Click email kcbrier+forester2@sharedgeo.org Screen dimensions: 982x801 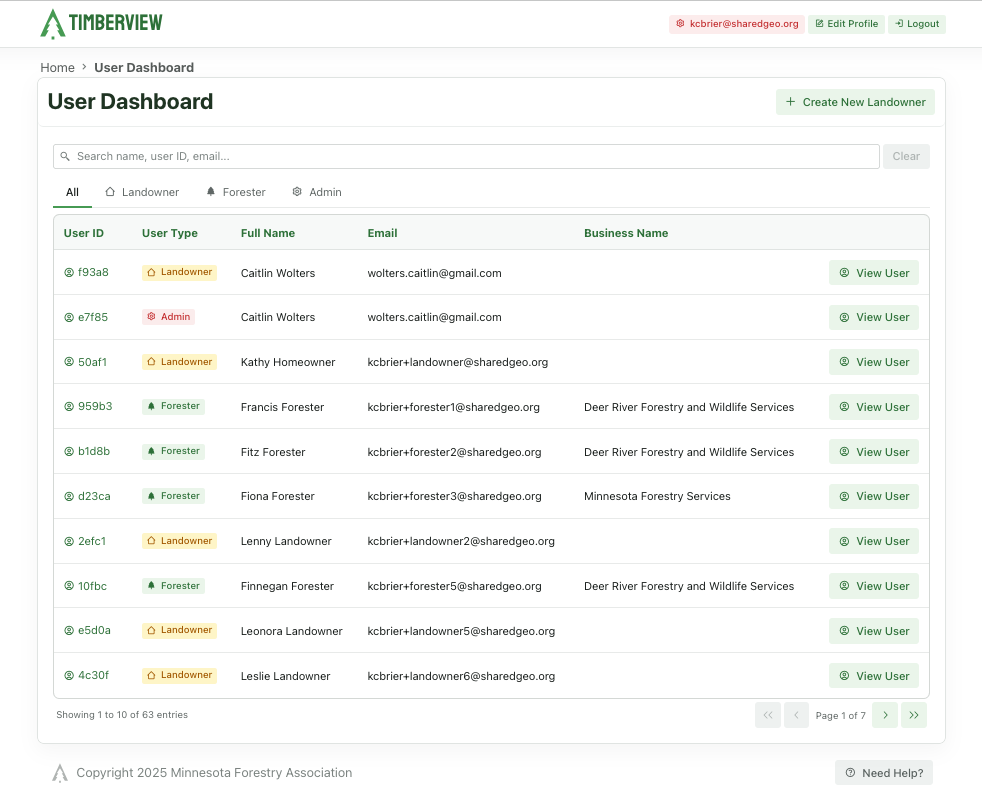pyautogui.click(x=454, y=452)
